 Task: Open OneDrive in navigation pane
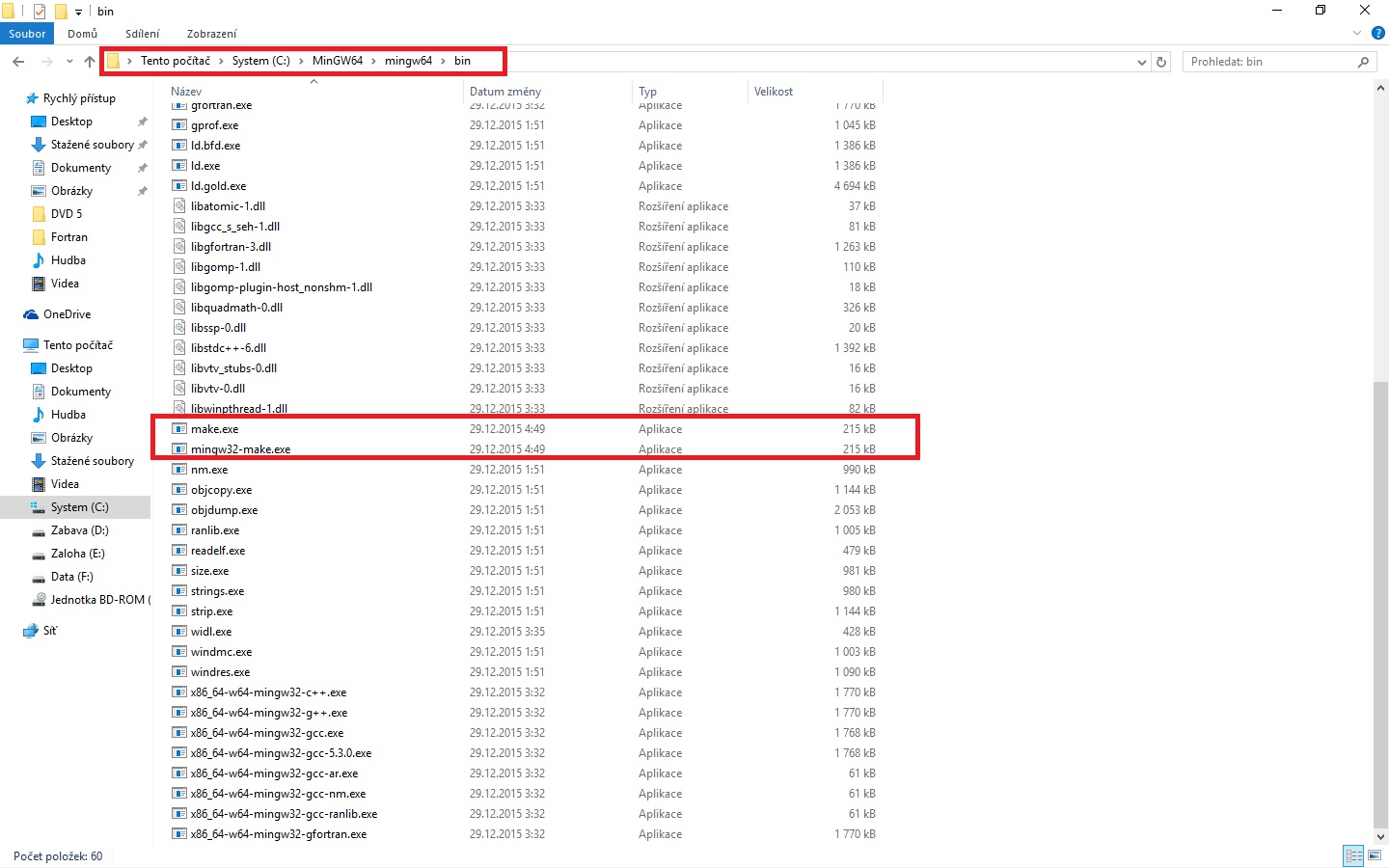[67, 314]
